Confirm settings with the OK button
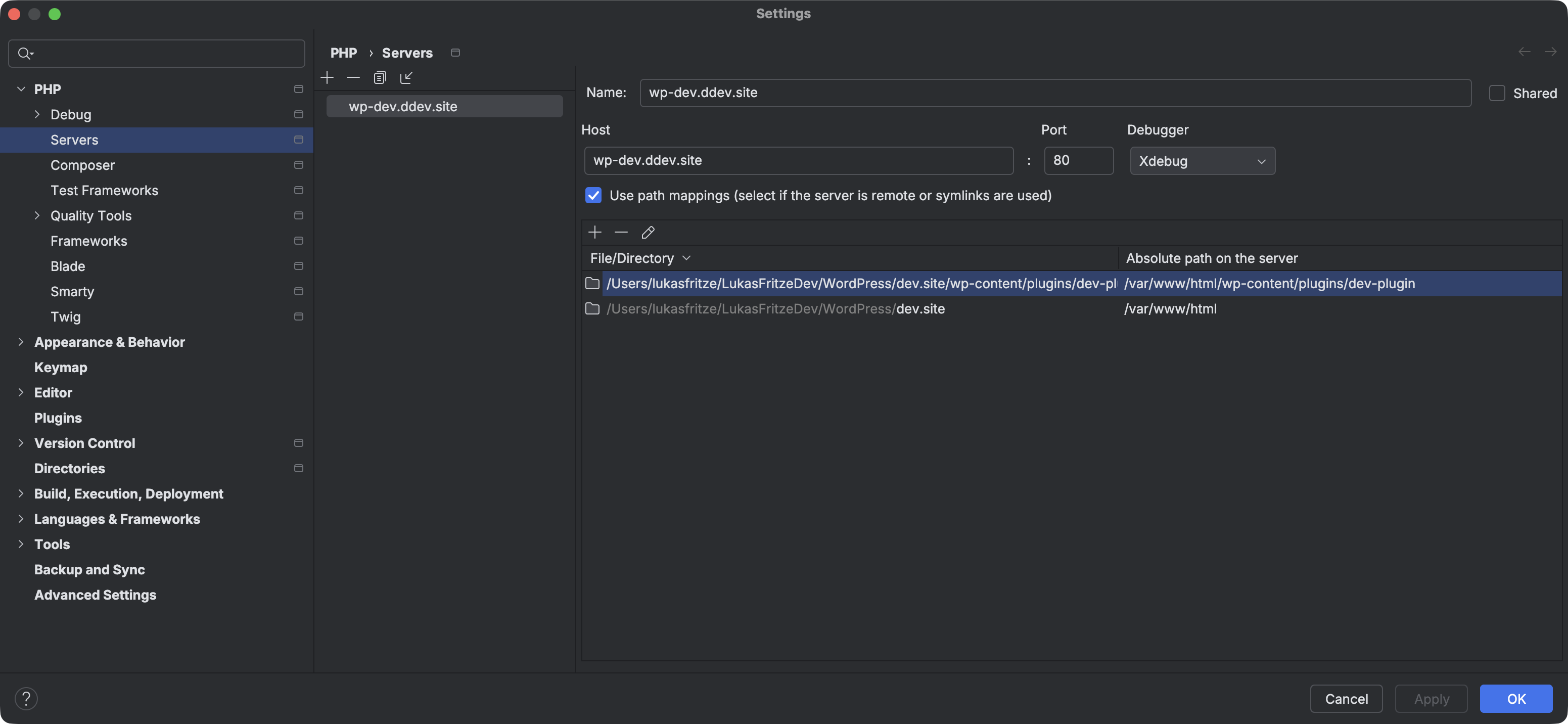Screen dimensions: 1568x724 pos(1516,698)
